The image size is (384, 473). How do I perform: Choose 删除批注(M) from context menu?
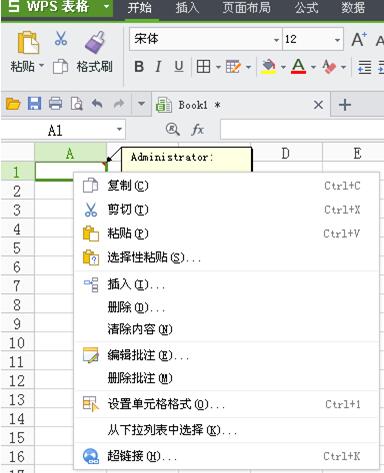click(227, 378)
